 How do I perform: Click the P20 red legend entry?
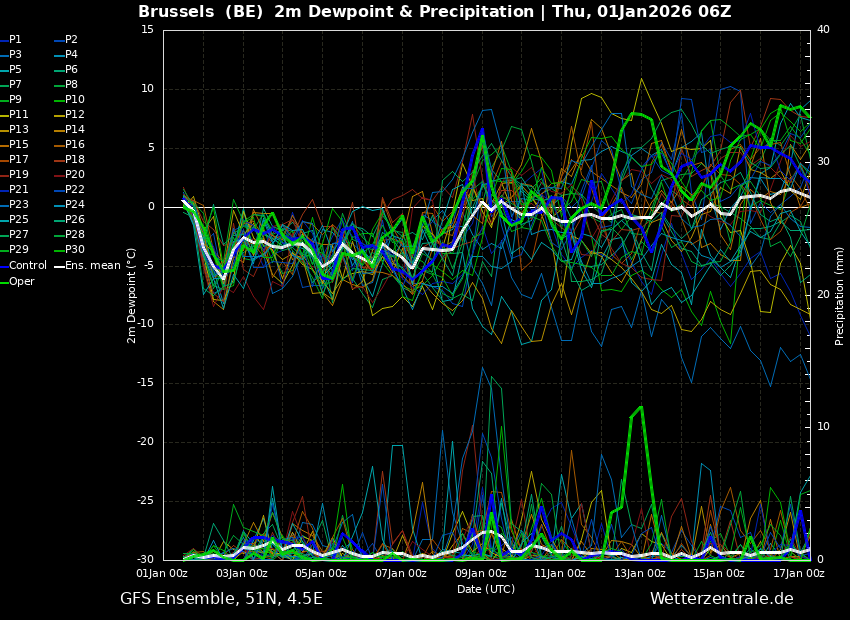pos(70,175)
